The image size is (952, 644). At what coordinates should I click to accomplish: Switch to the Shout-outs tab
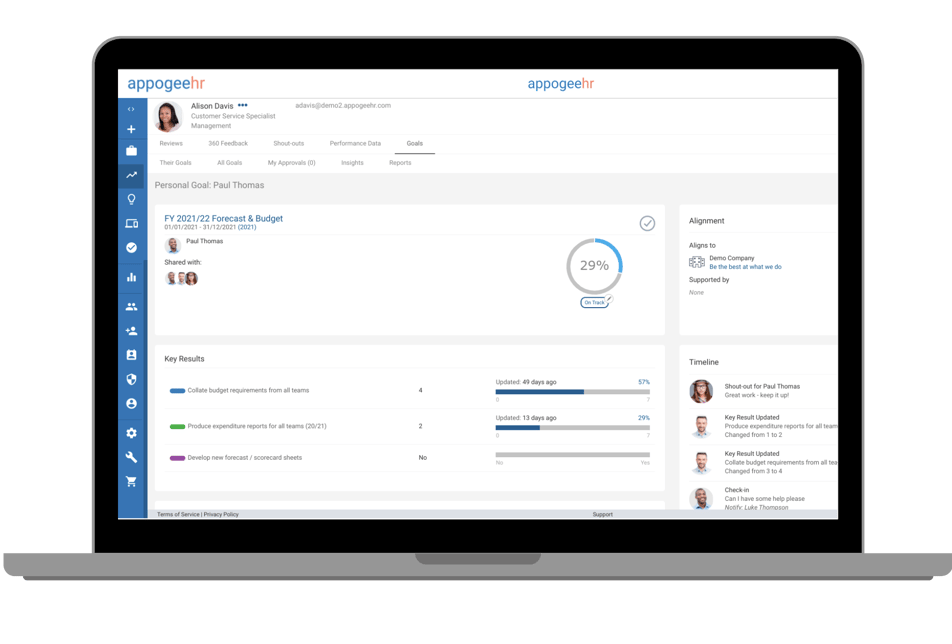point(289,143)
